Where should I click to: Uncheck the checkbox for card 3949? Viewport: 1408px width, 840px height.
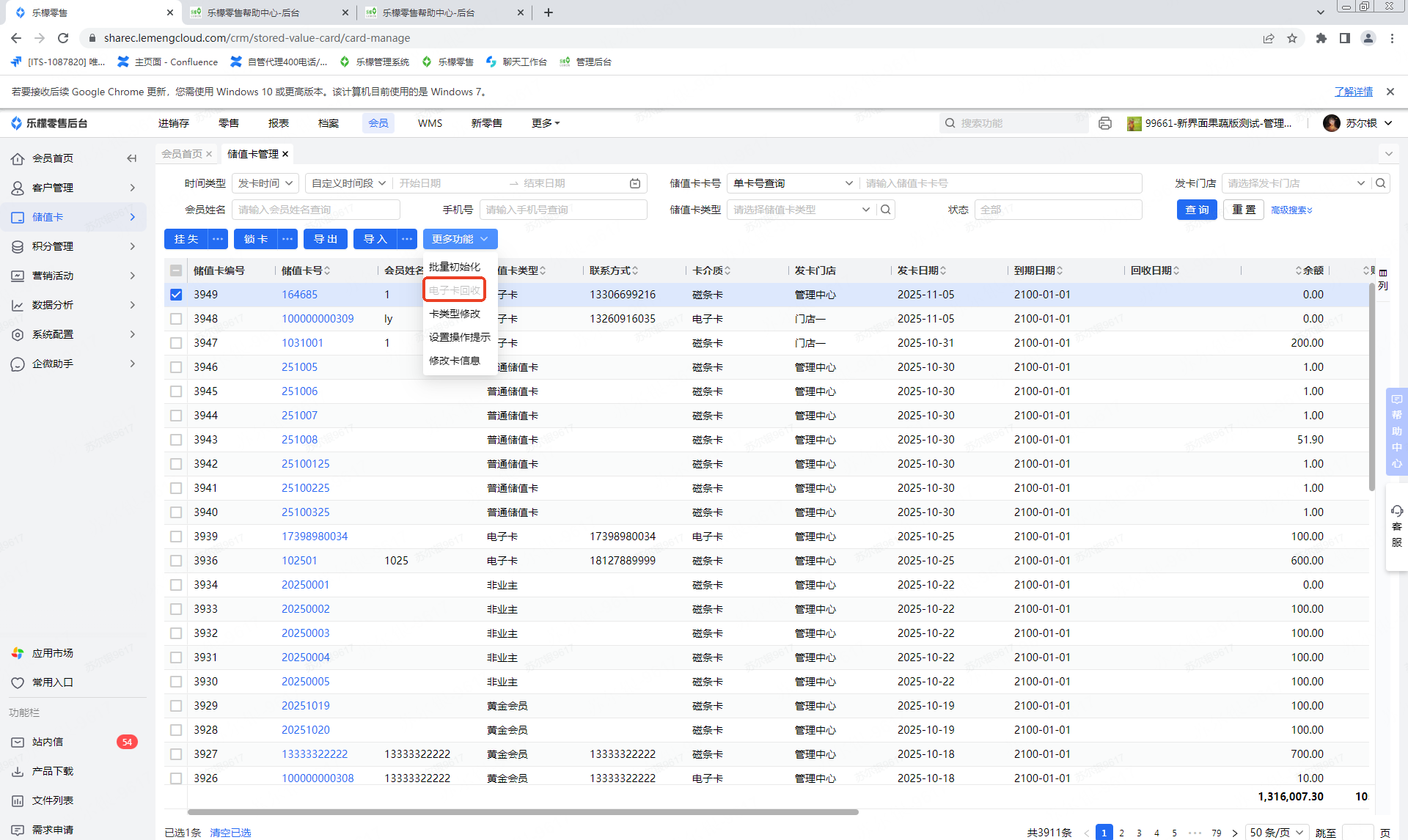(x=176, y=295)
